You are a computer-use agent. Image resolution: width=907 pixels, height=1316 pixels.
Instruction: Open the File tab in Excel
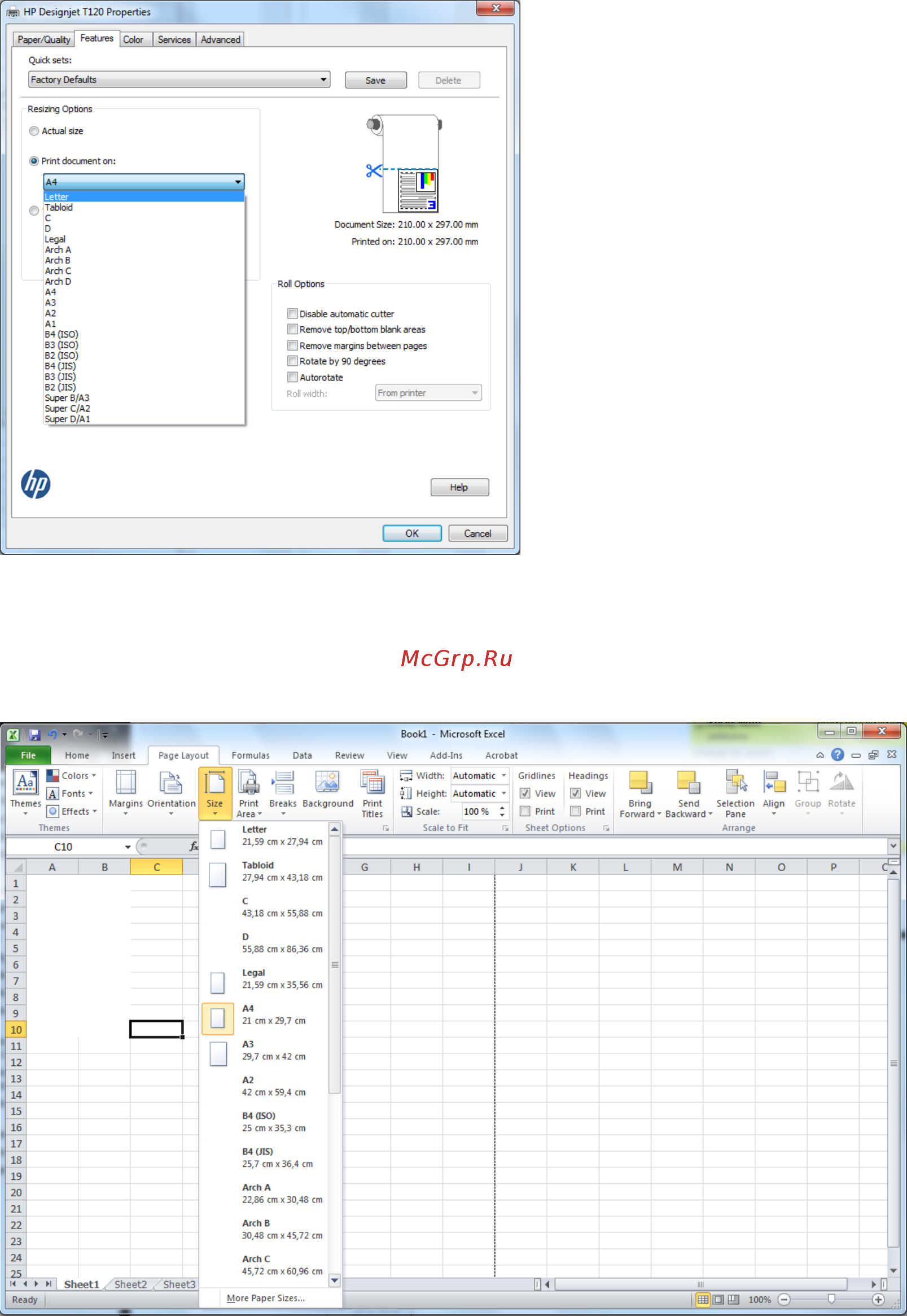28,755
